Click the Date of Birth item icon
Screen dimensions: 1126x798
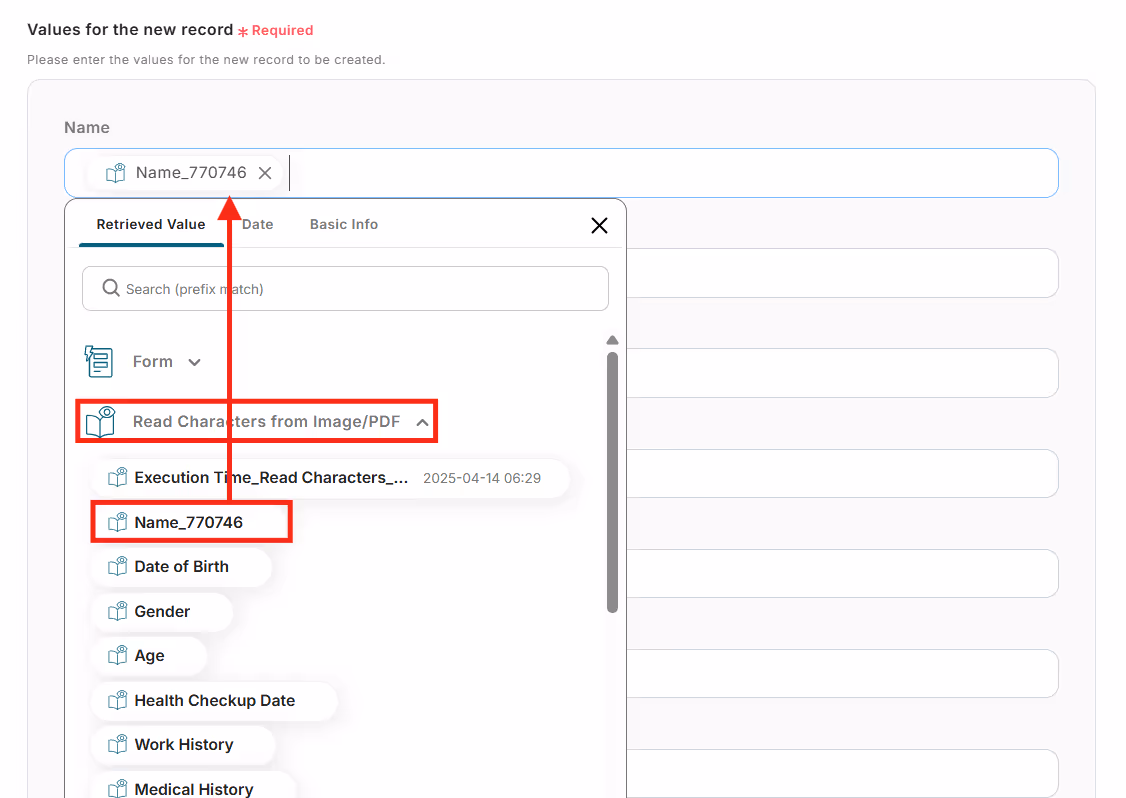click(118, 567)
